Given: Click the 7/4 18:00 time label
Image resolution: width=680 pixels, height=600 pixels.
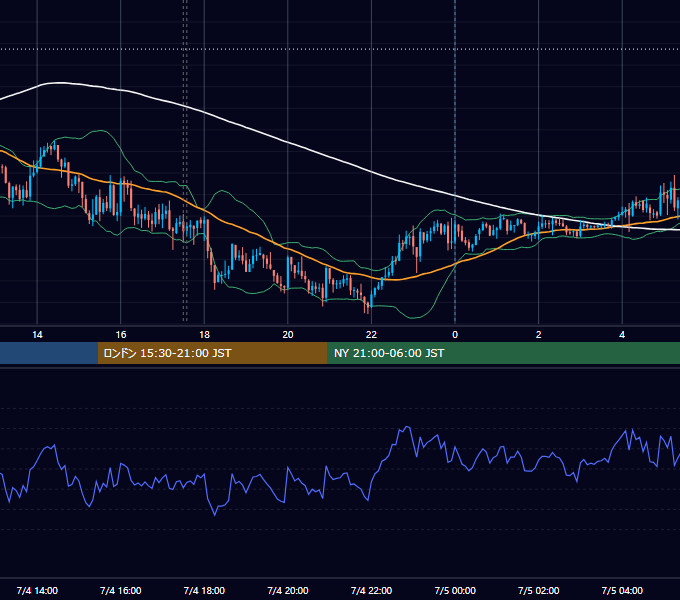Looking at the screenshot, I should pyautogui.click(x=204, y=590).
